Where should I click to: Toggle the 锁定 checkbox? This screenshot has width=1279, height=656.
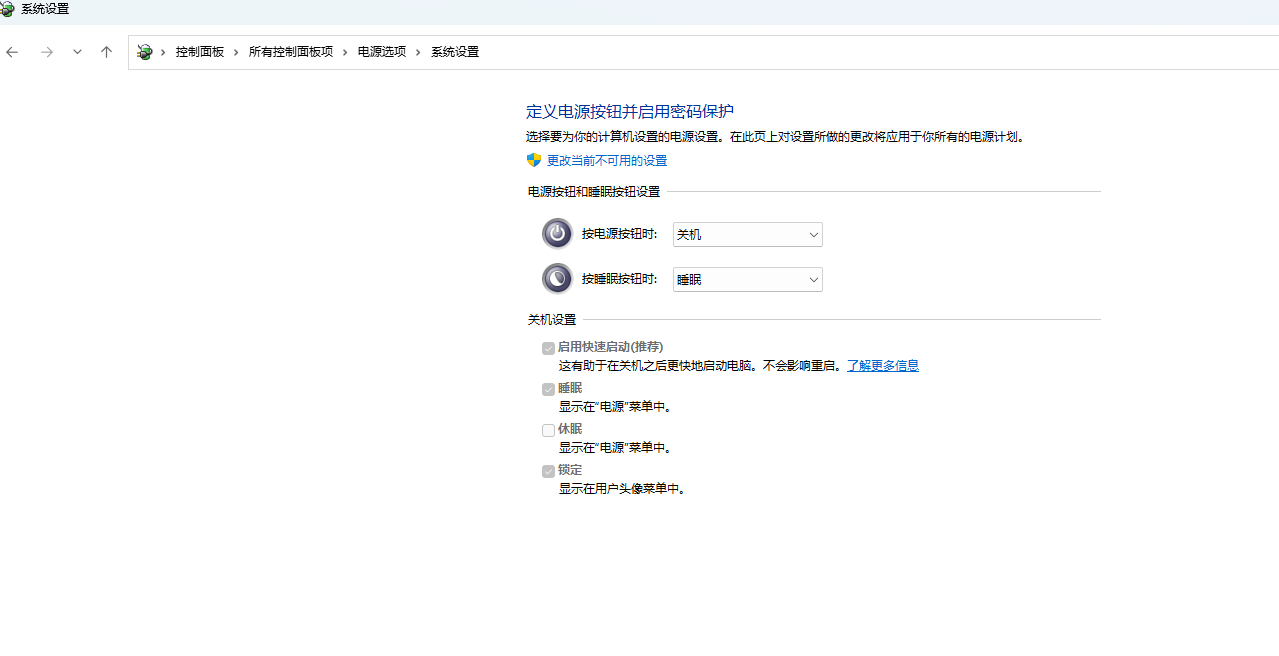548,471
